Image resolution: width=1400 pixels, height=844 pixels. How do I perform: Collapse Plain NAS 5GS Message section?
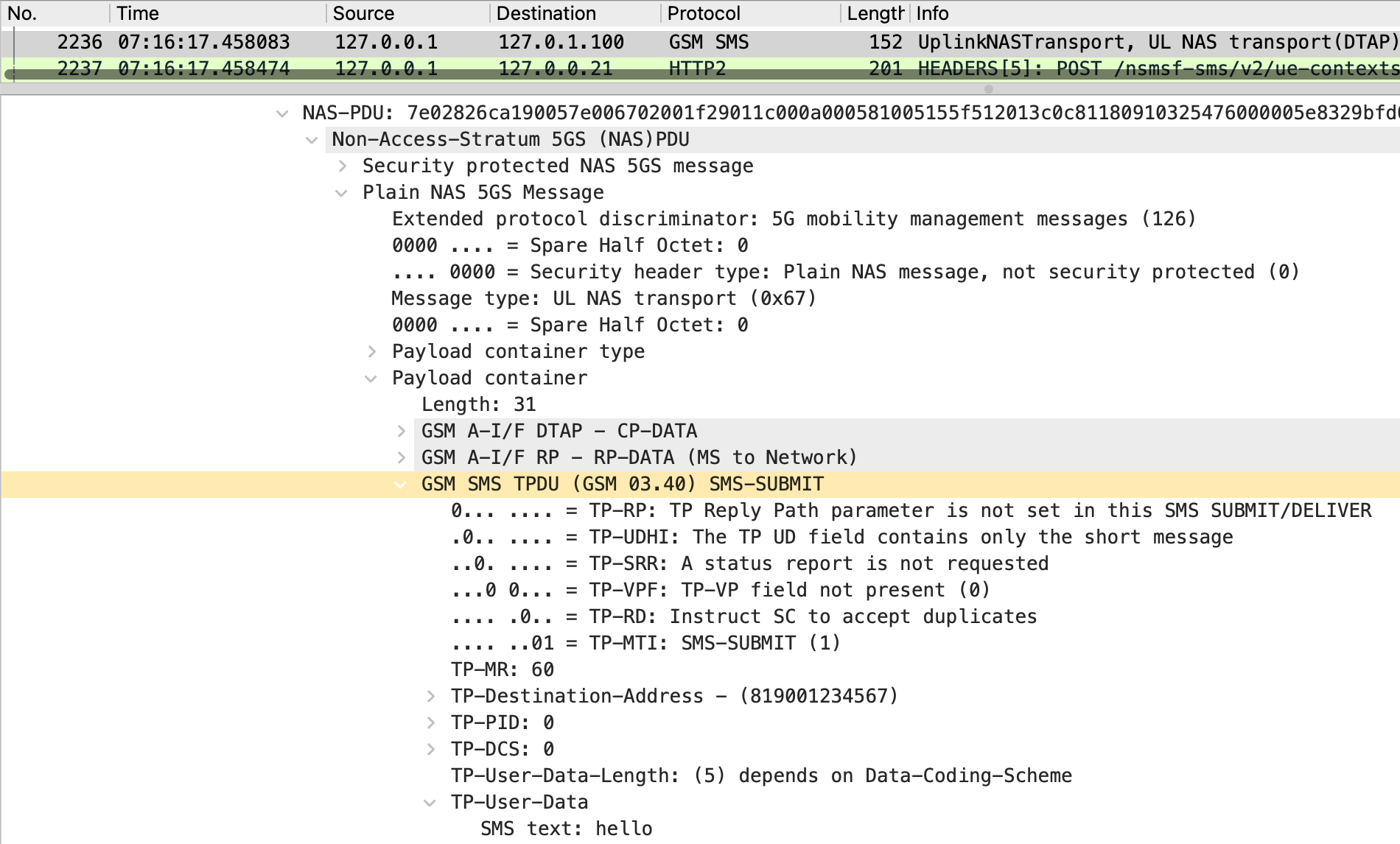click(x=341, y=193)
